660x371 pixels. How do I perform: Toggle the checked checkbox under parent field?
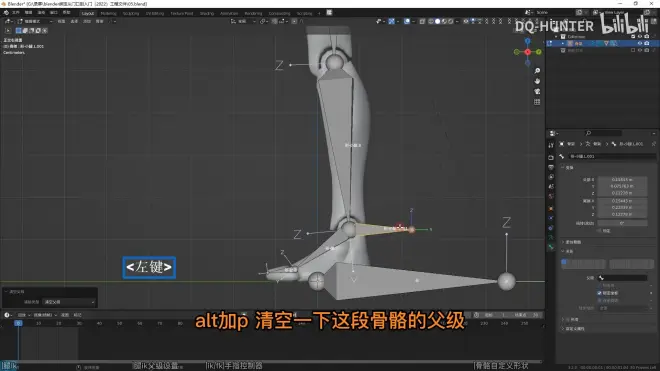[x=599, y=293]
